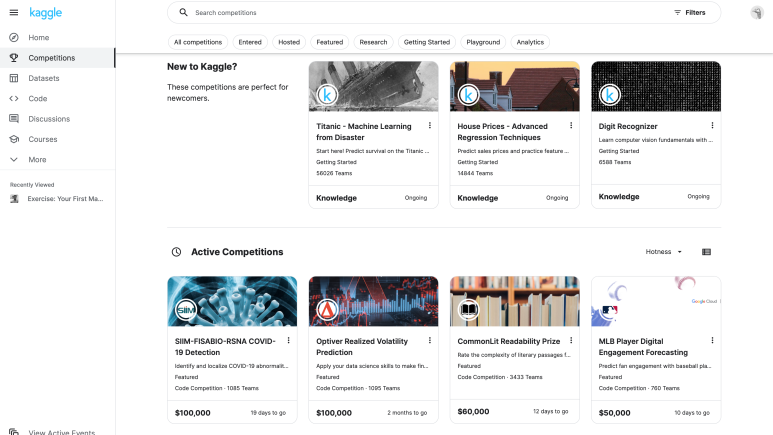773x435 pixels.
Task: Click the CommonLit bookshelf thumbnail
Action: coord(515,301)
